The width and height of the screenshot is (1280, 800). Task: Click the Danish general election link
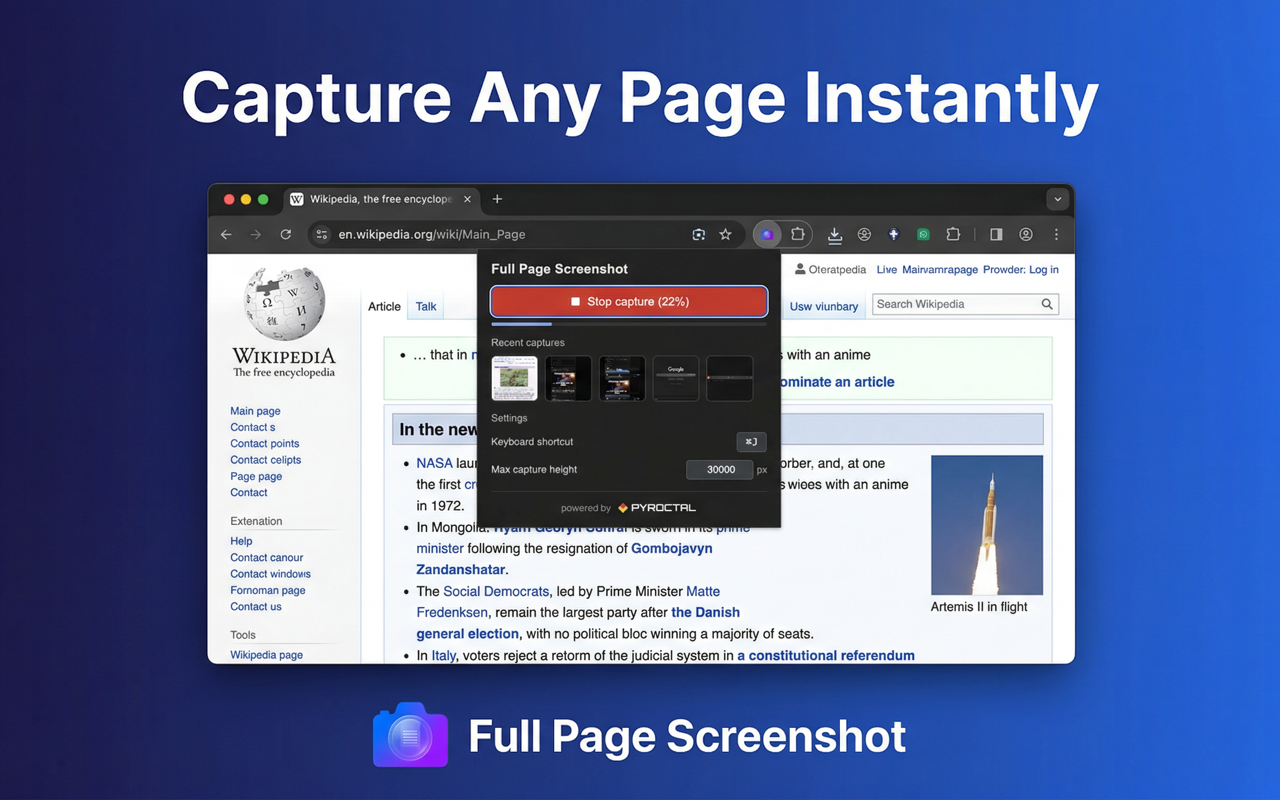pyautogui.click(x=579, y=622)
